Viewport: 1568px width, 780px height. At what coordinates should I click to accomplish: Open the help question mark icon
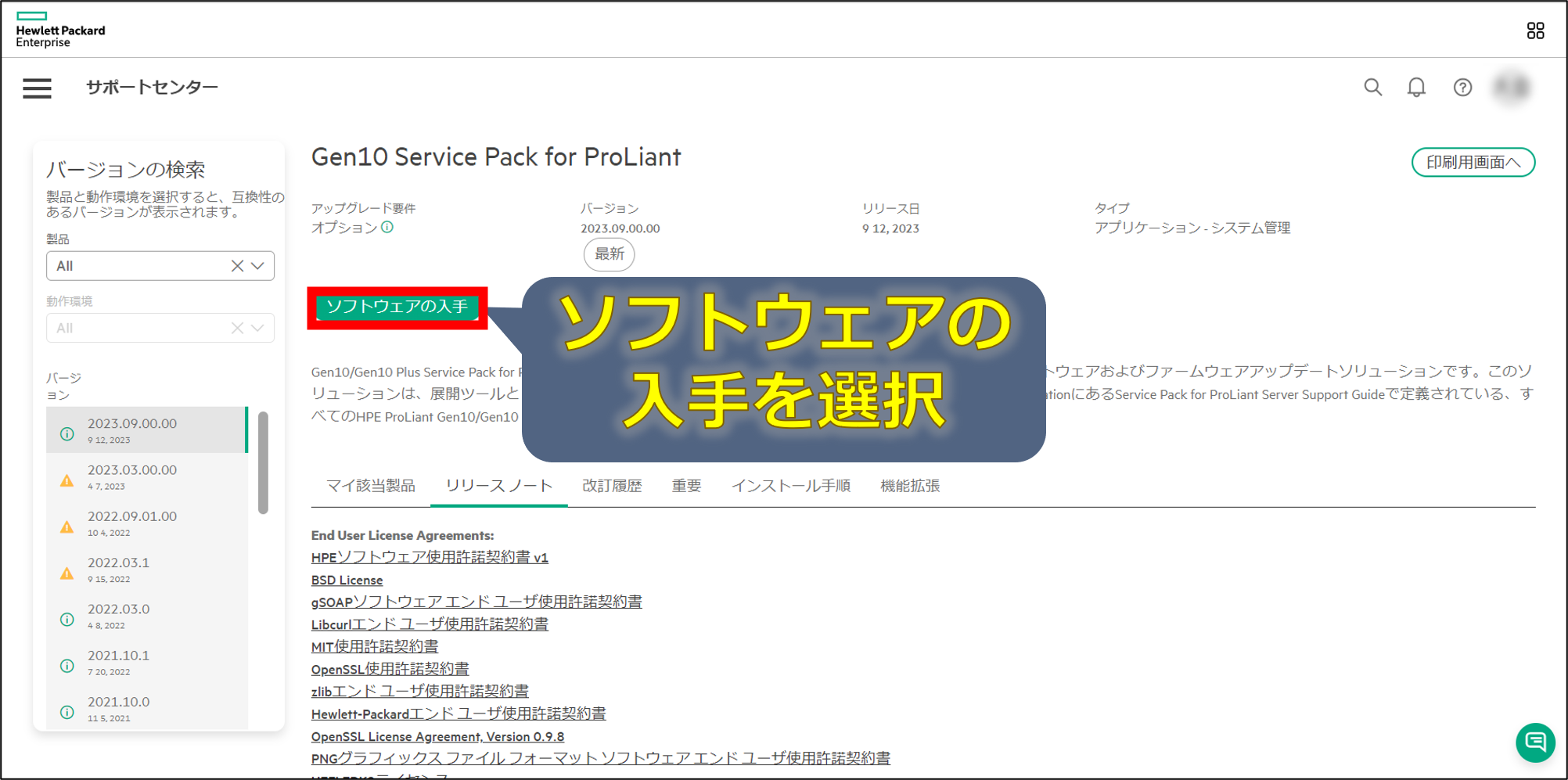(1462, 87)
